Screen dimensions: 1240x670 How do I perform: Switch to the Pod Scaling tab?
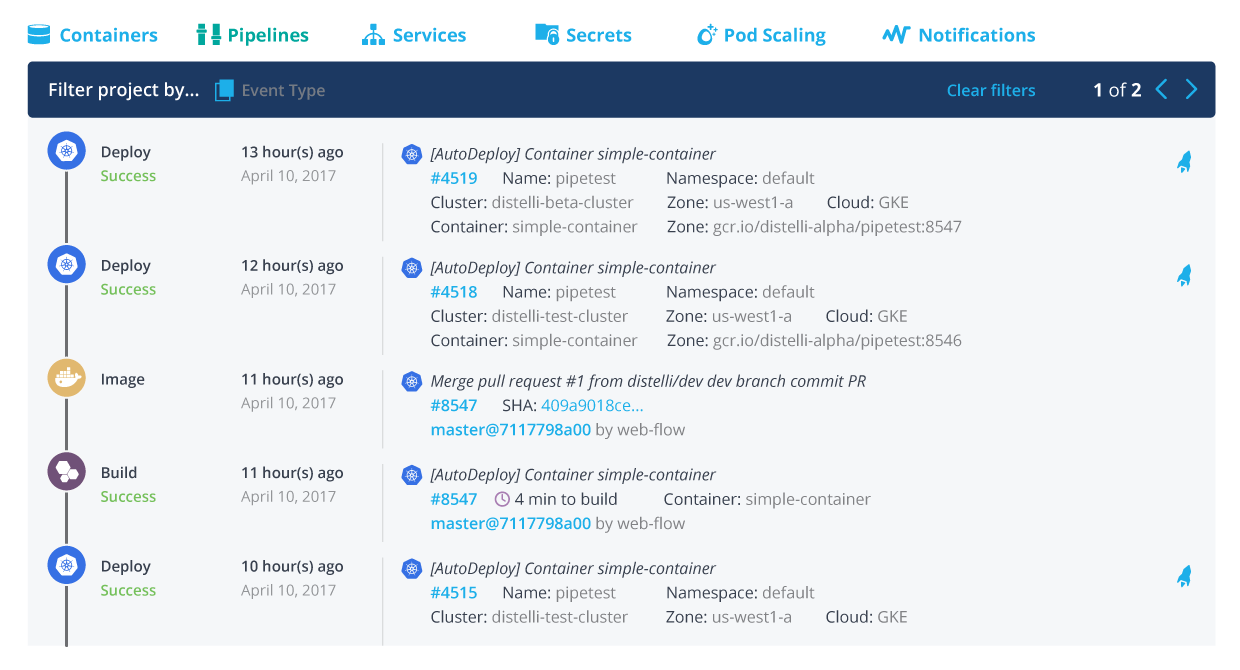coord(761,35)
